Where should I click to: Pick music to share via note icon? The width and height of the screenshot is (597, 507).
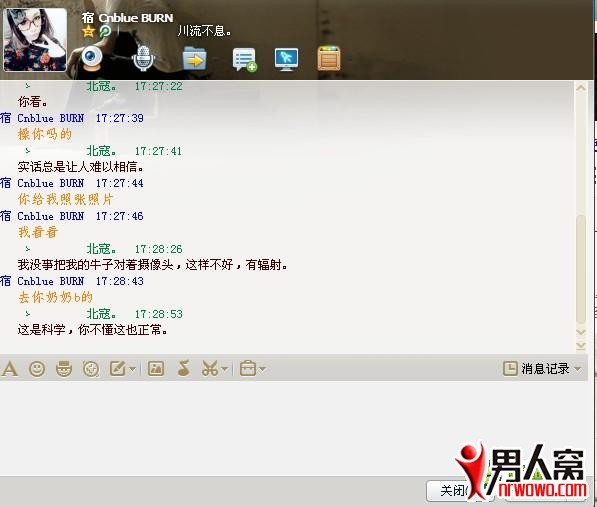184,369
